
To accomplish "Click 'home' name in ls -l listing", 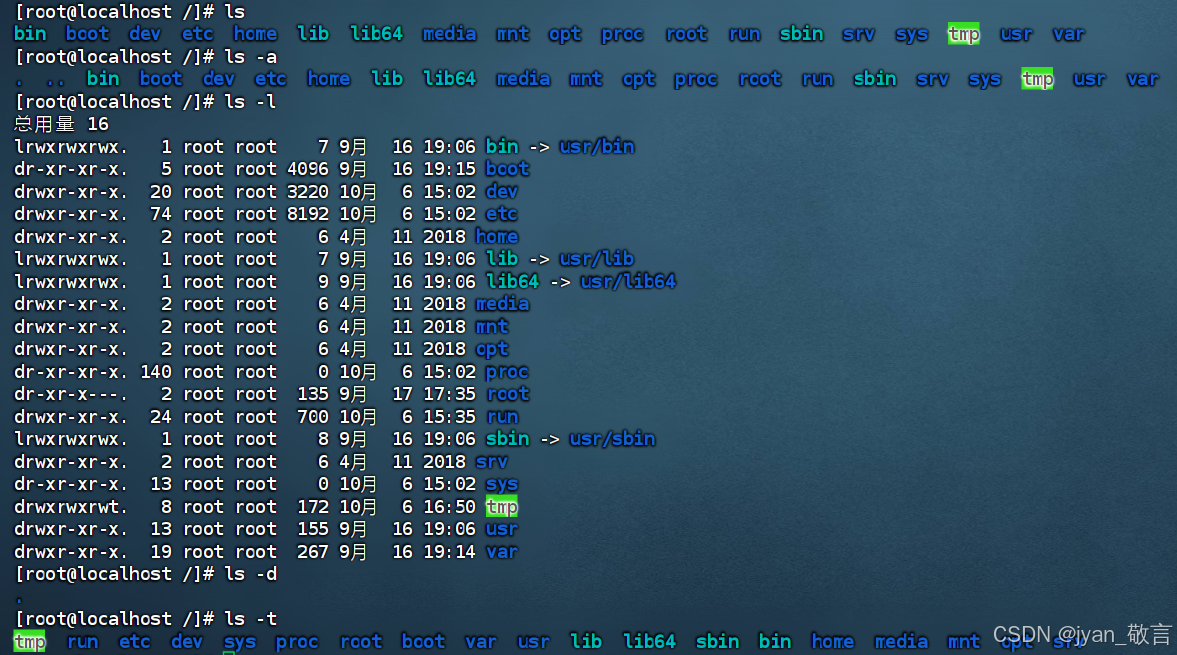I will [497, 237].
